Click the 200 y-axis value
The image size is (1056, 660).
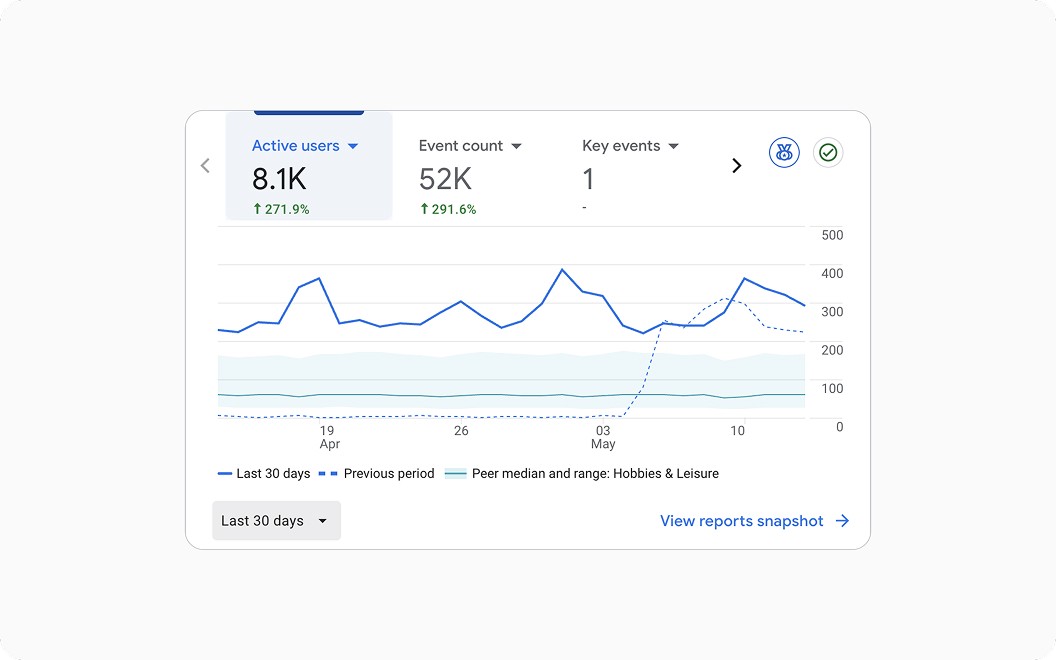point(832,350)
